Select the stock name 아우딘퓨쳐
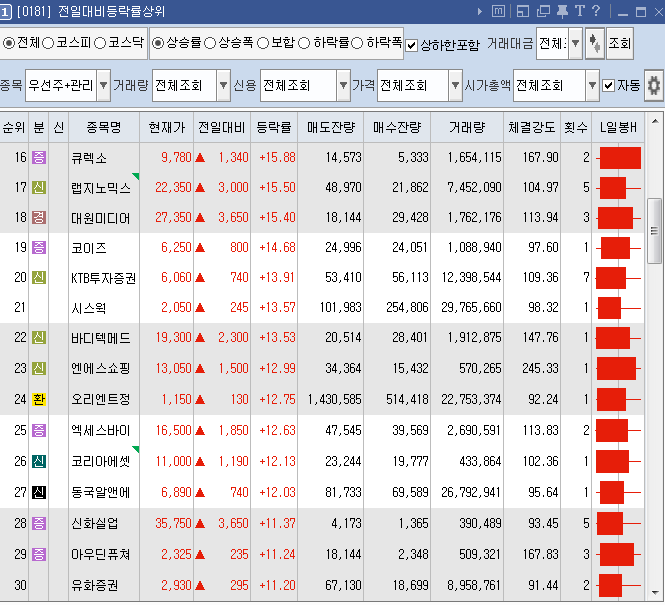This screenshot has height=605, width=665. [x=101, y=555]
